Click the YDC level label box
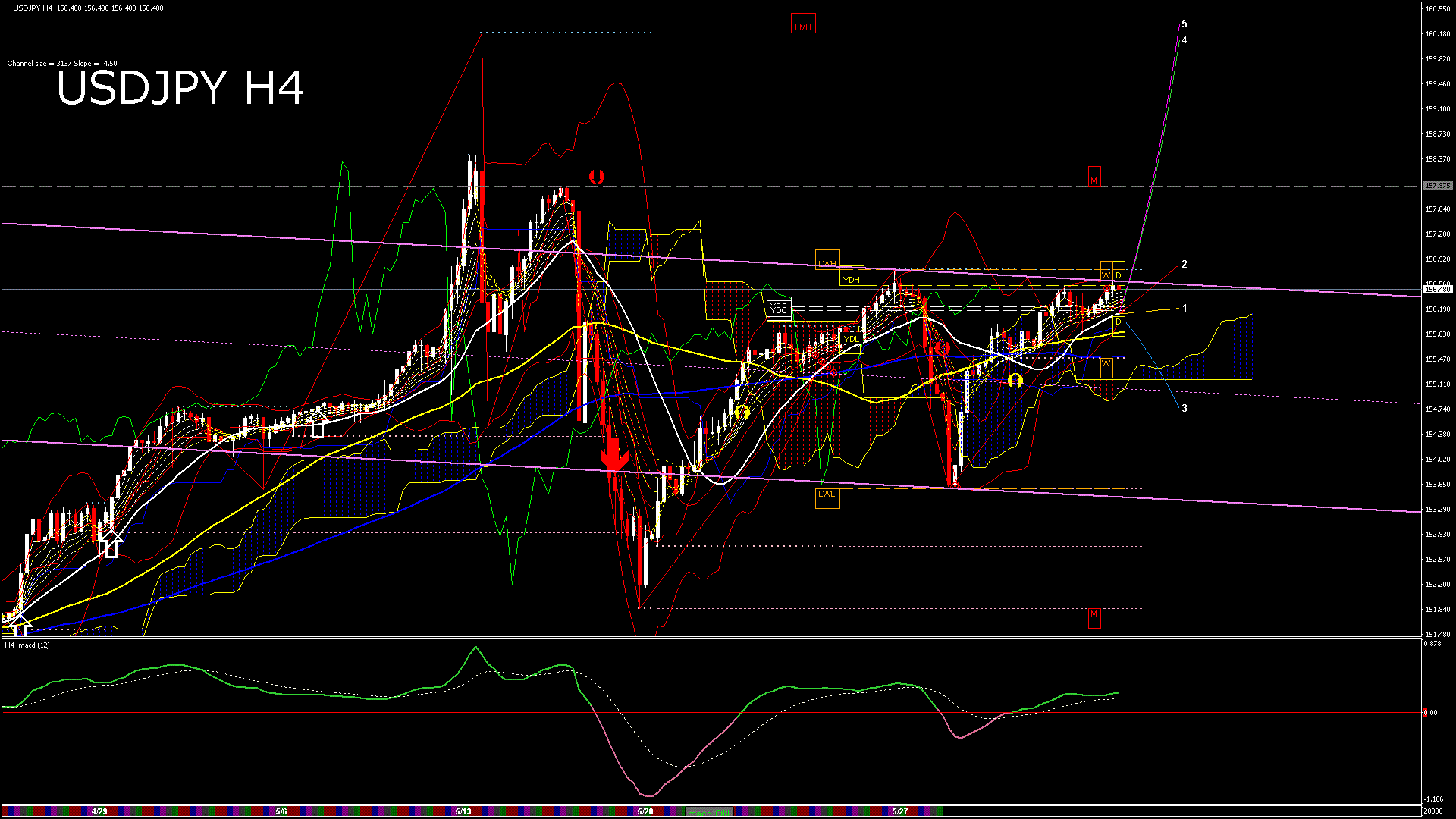 pos(779,309)
